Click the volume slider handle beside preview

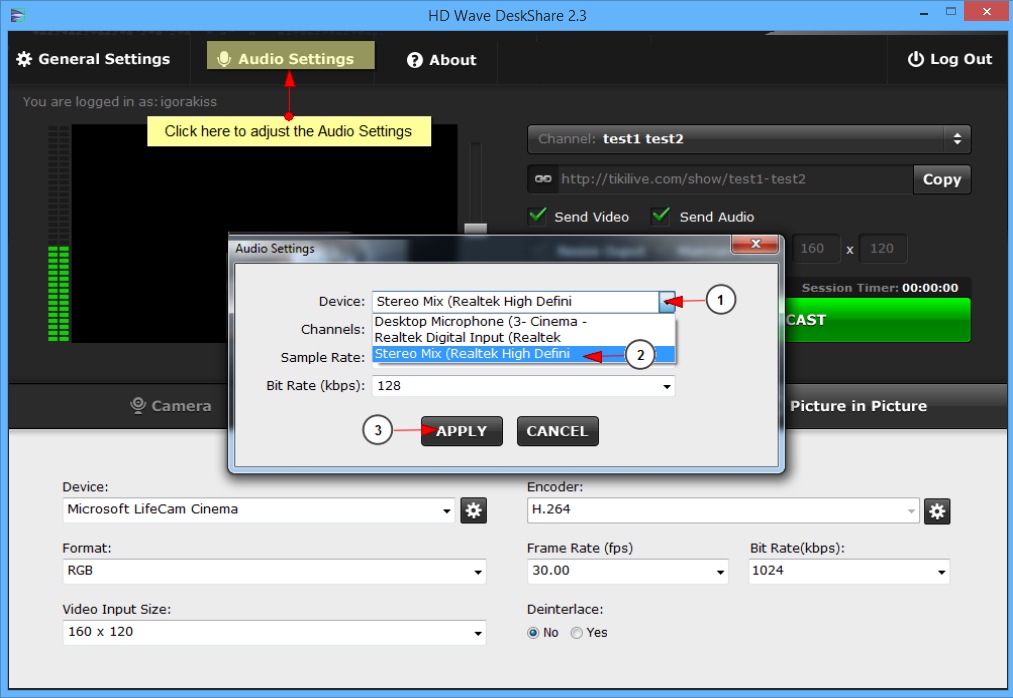click(475, 228)
